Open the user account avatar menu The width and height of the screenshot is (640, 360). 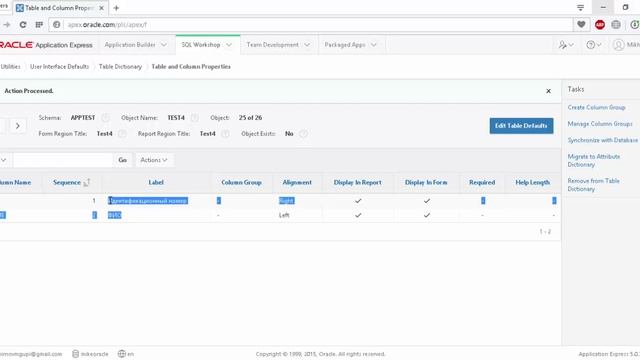coord(626,45)
